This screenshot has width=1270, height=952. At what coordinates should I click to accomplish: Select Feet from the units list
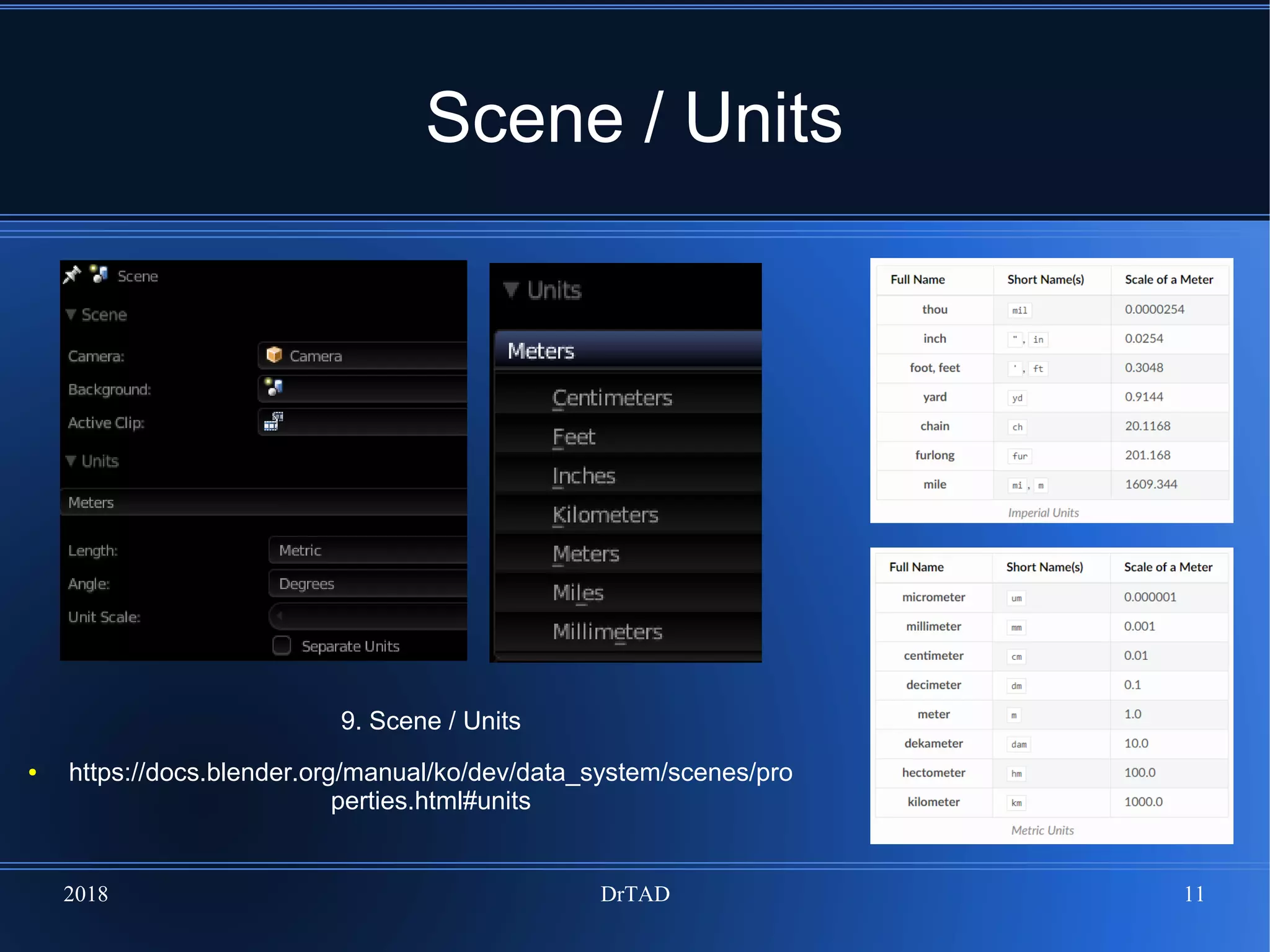coord(574,437)
